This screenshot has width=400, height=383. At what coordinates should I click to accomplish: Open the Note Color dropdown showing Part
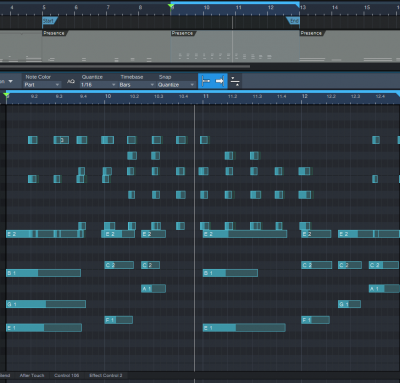click(42, 85)
